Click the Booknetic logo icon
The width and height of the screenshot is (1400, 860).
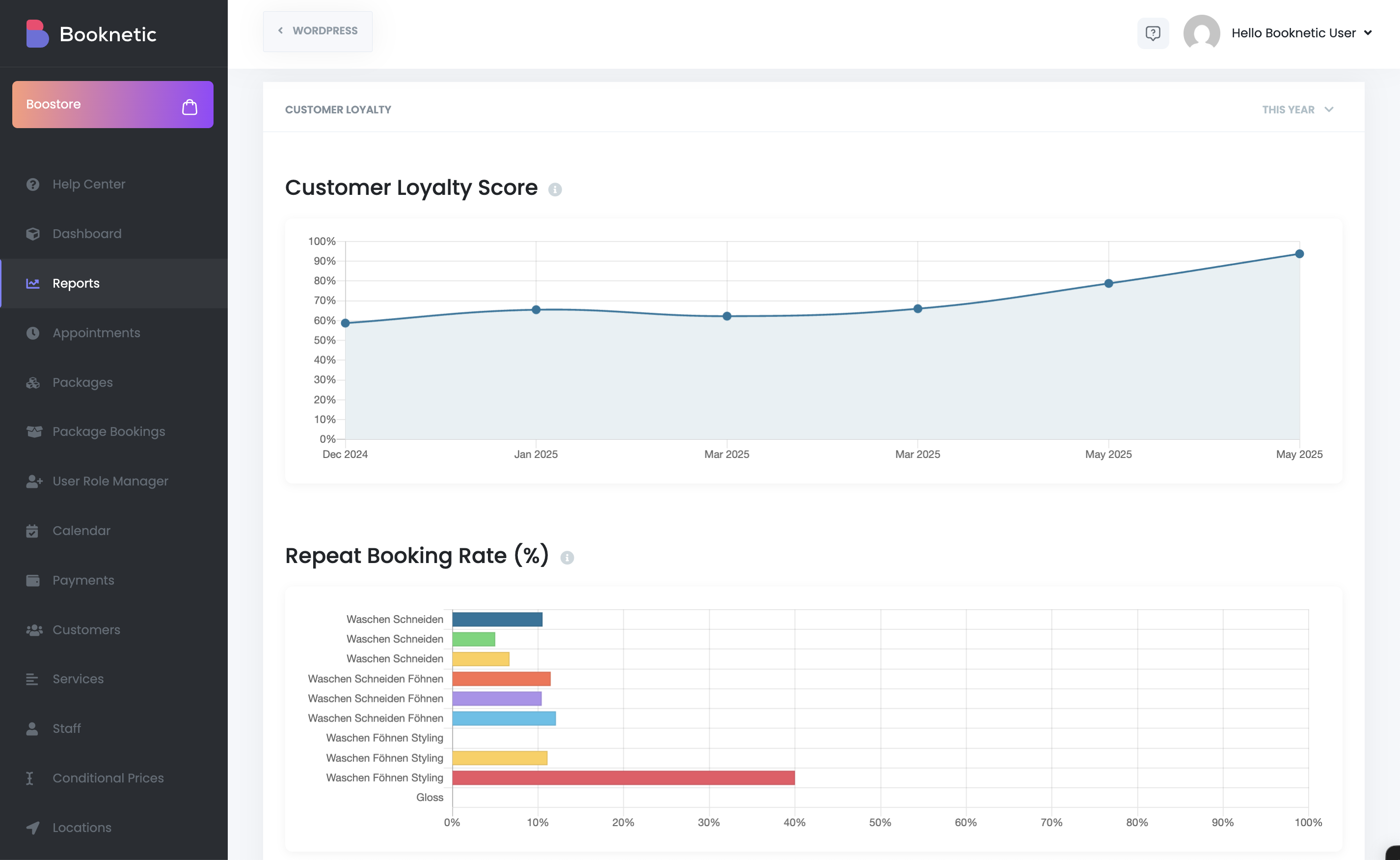pyautogui.click(x=37, y=34)
